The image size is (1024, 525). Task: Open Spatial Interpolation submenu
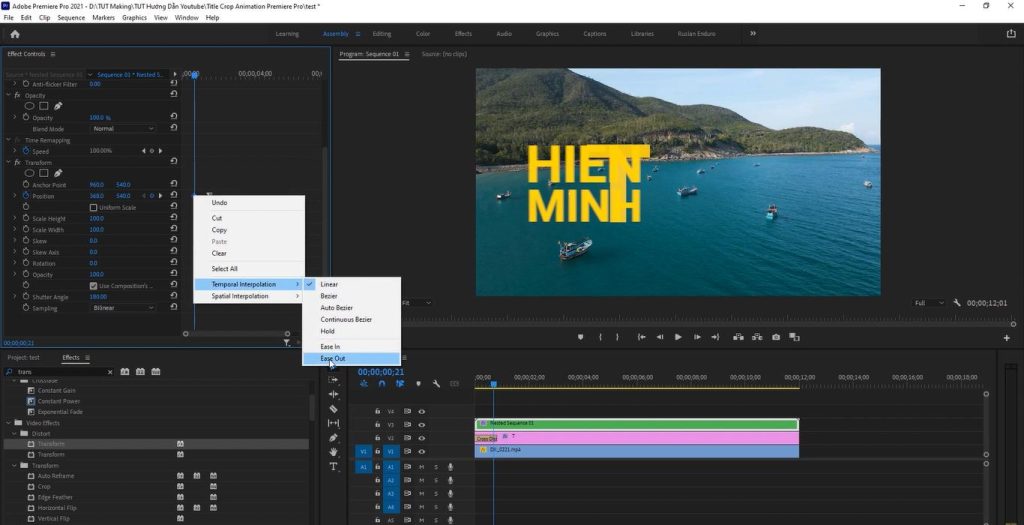coord(249,296)
